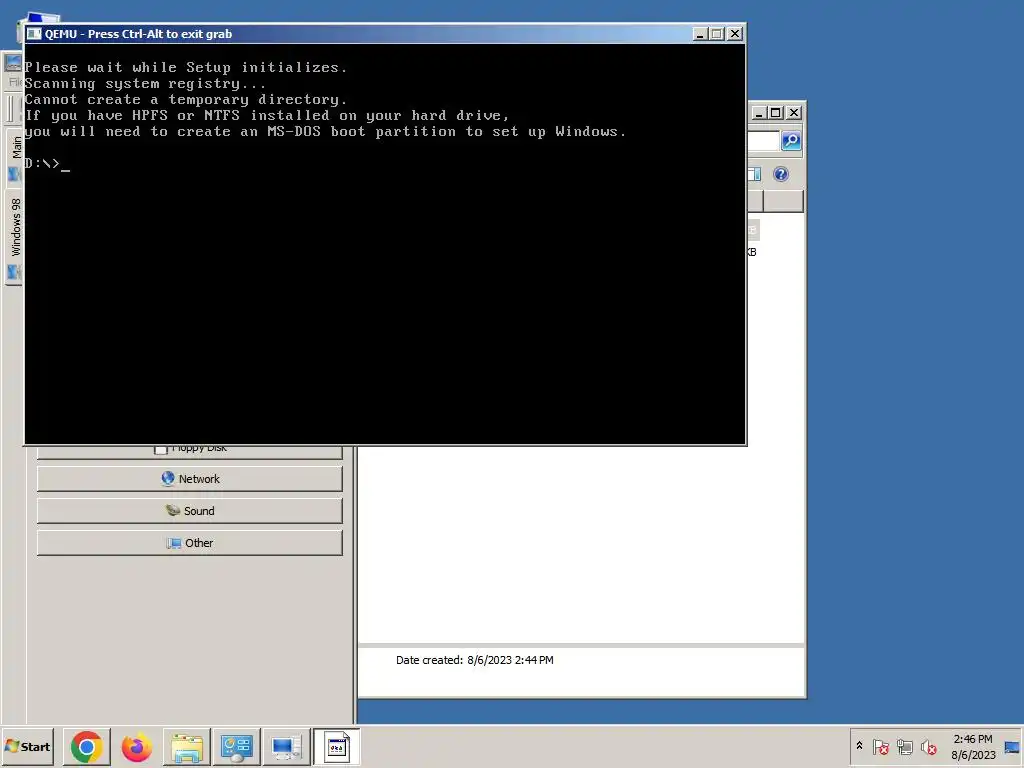Launch Google Chrome from taskbar
1024x768 pixels.
(87, 746)
